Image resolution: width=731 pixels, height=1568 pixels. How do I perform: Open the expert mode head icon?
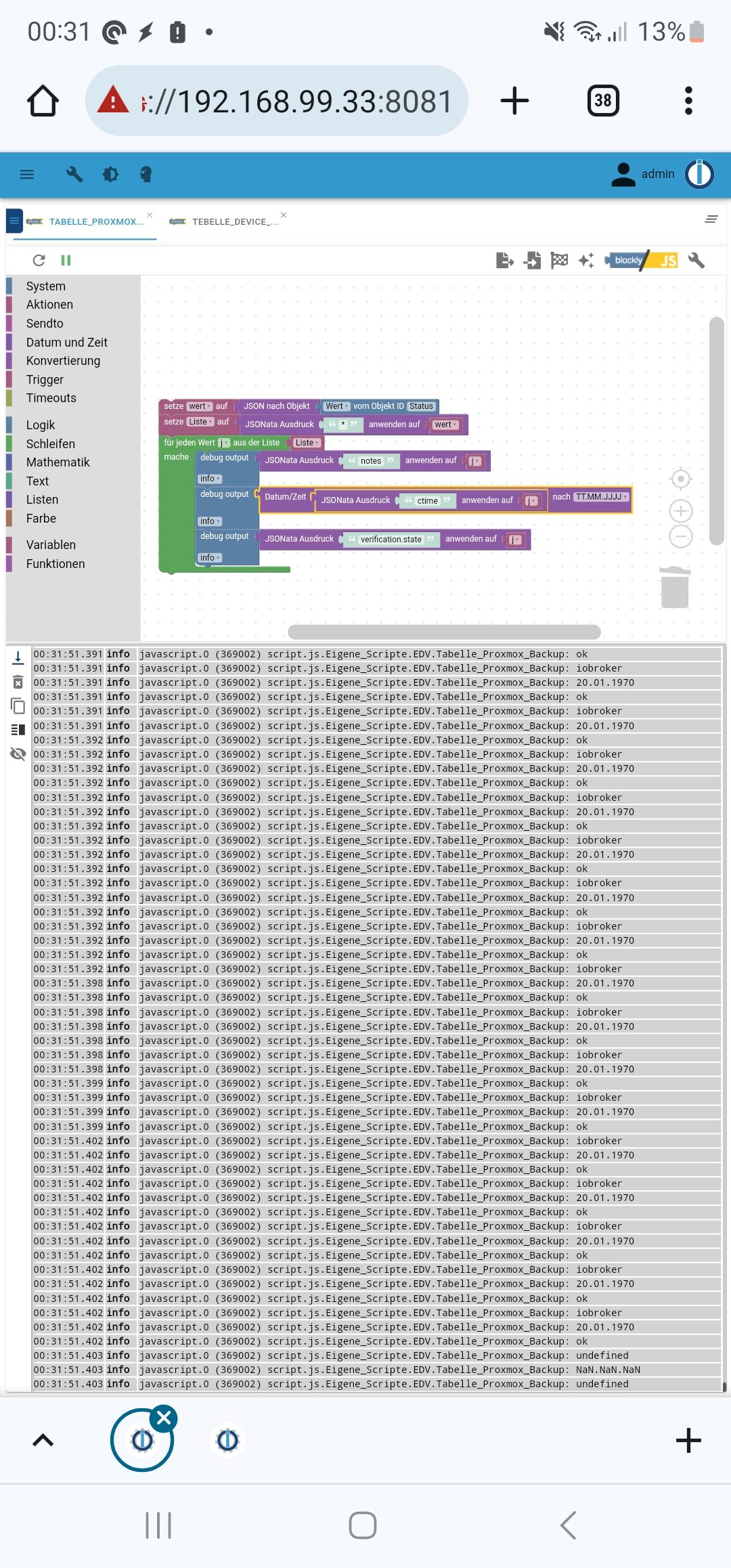click(x=146, y=175)
